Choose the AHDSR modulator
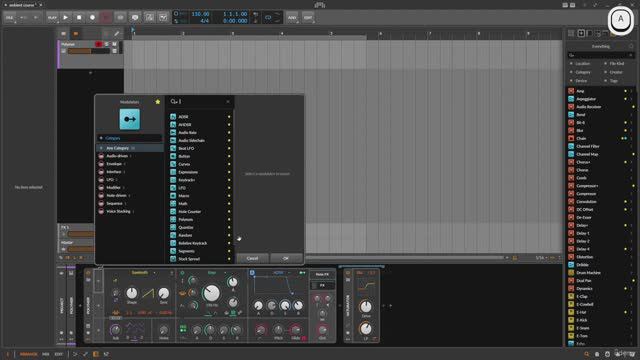The width and height of the screenshot is (640, 360). [x=200, y=124]
